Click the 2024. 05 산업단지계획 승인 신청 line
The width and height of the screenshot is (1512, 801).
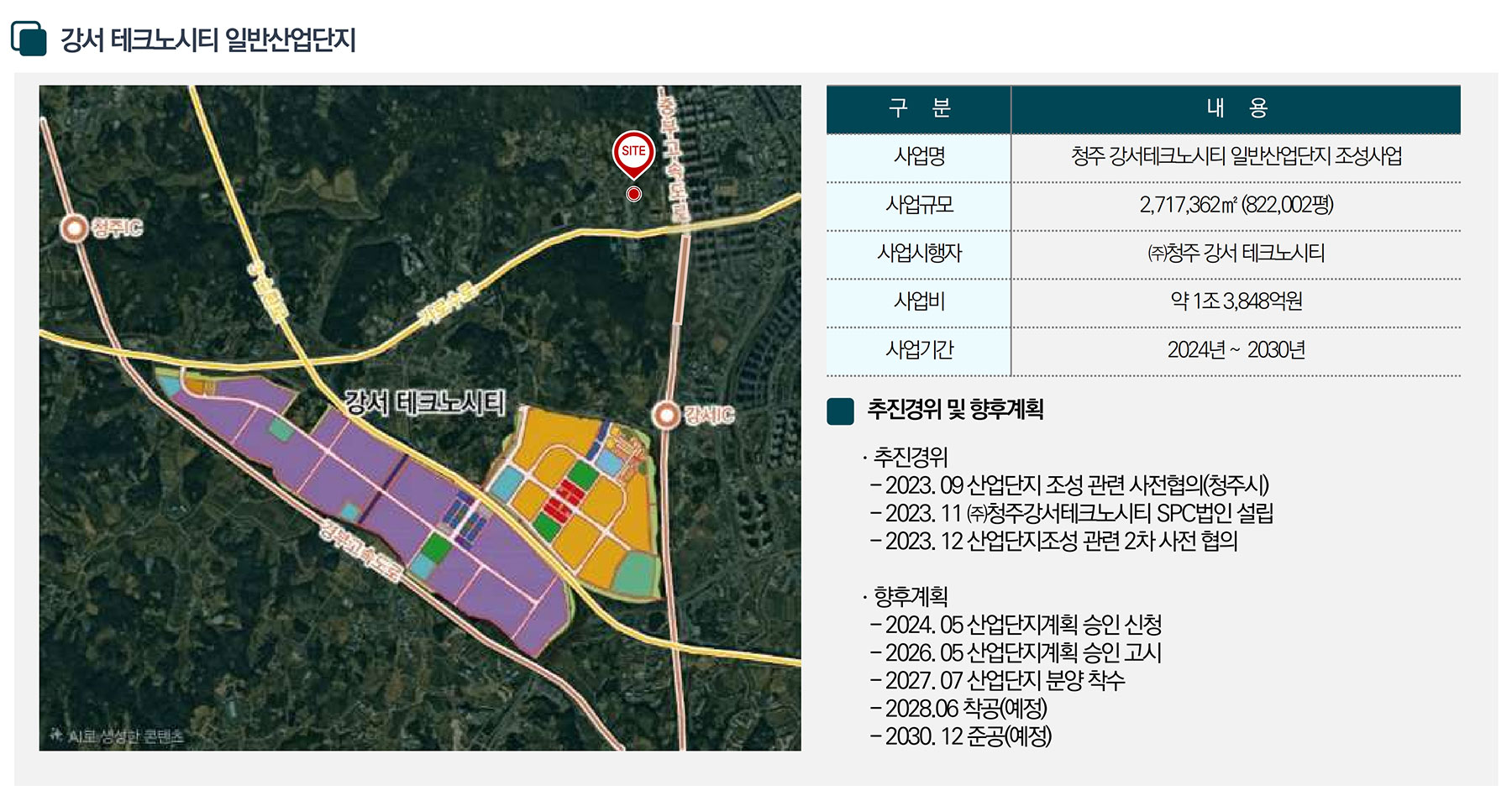coord(1016,625)
